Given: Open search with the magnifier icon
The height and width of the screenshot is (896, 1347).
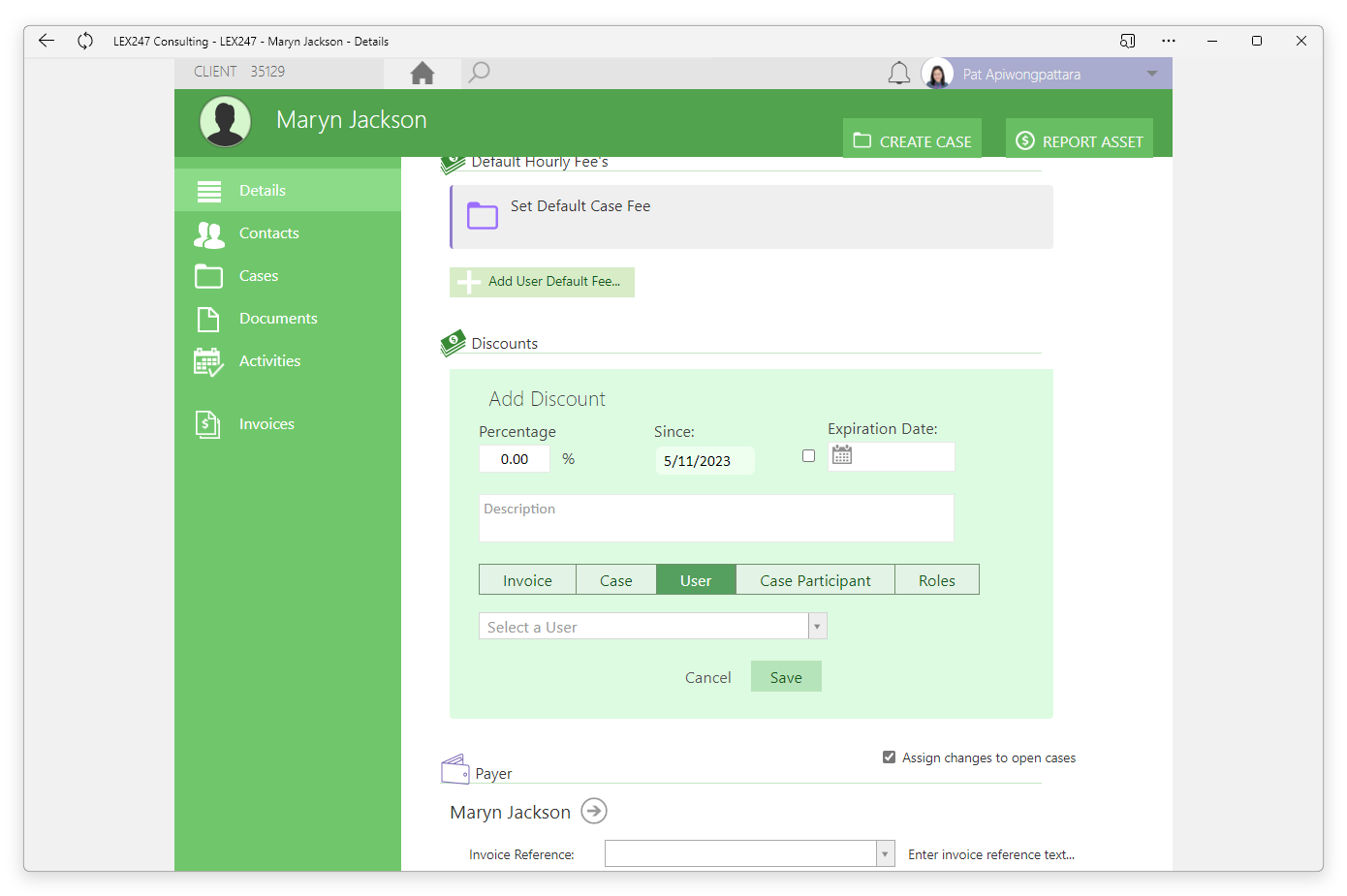Looking at the screenshot, I should pos(479,73).
